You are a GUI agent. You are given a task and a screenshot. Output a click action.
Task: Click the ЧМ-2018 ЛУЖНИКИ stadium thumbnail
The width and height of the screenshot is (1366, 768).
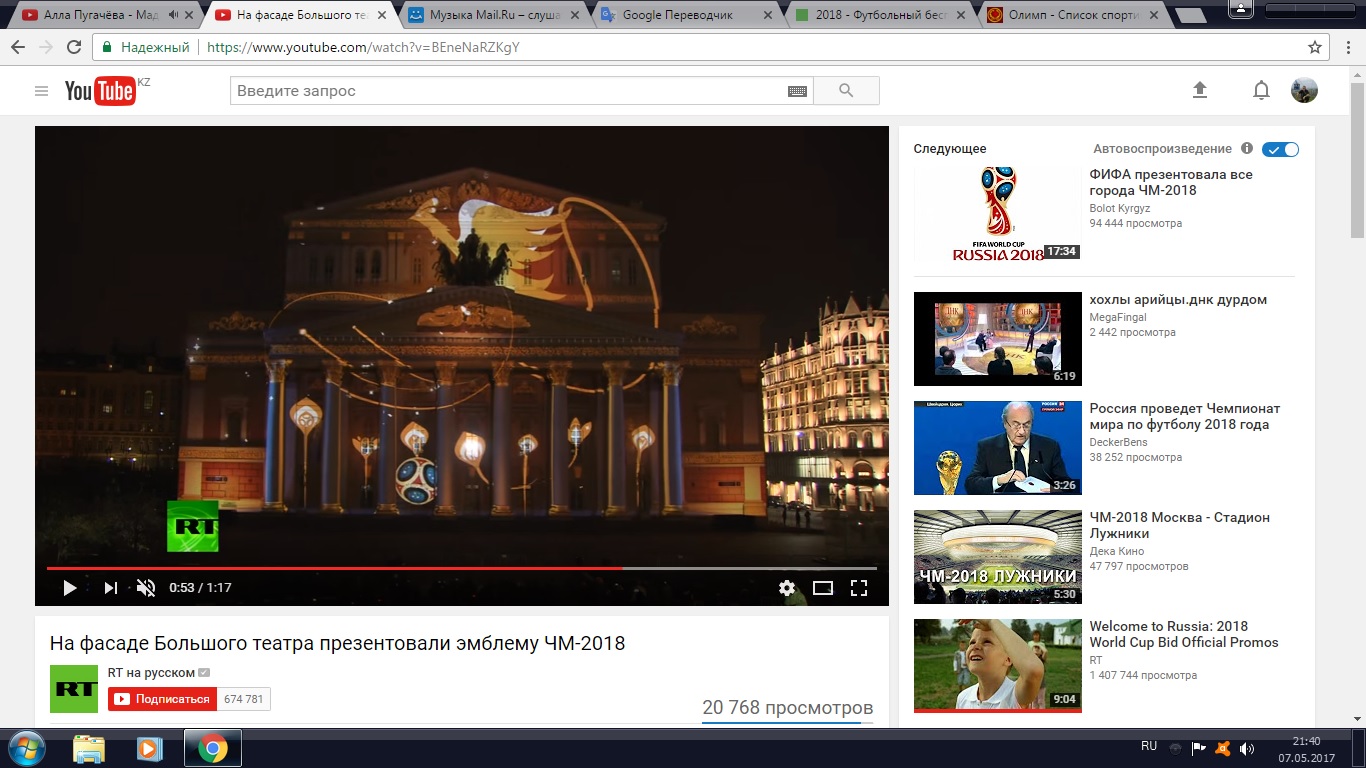(x=998, y=557)
